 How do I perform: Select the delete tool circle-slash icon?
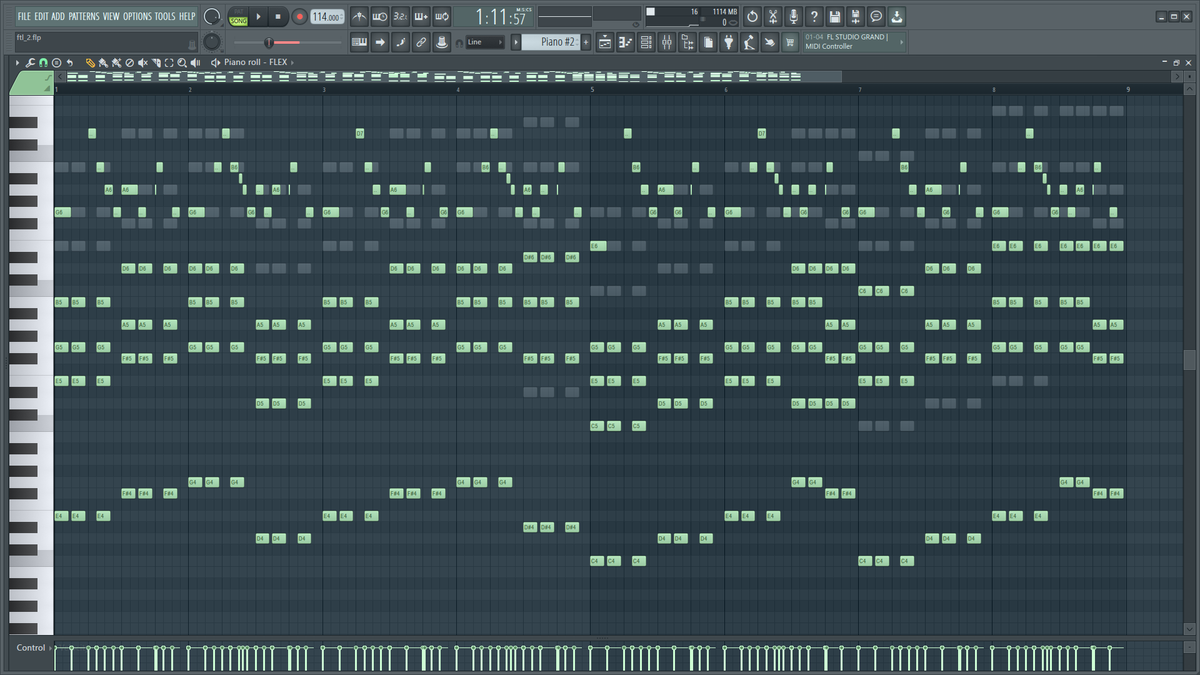(x=129, y=62)
